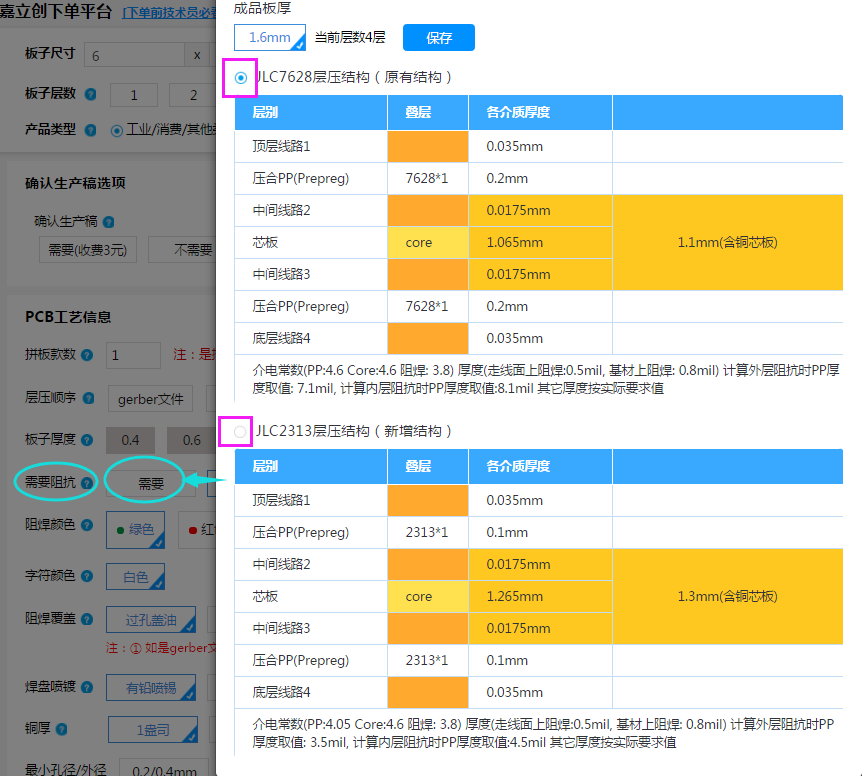
Task: Click help icon next to 板子层数
Action: pyautogui.click(x=91, y=94)
